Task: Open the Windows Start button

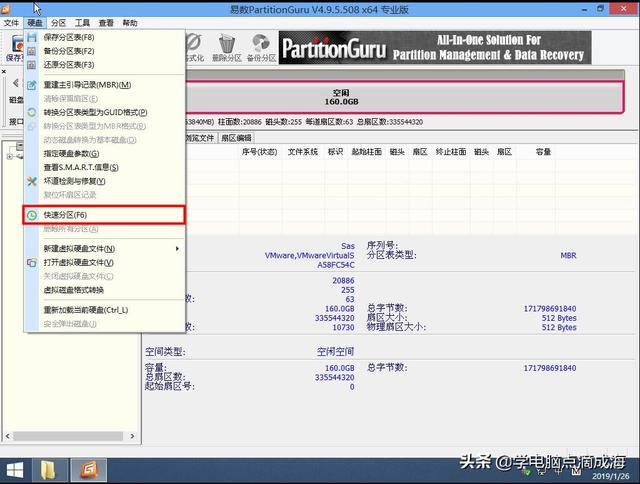Action: point(15,471)
